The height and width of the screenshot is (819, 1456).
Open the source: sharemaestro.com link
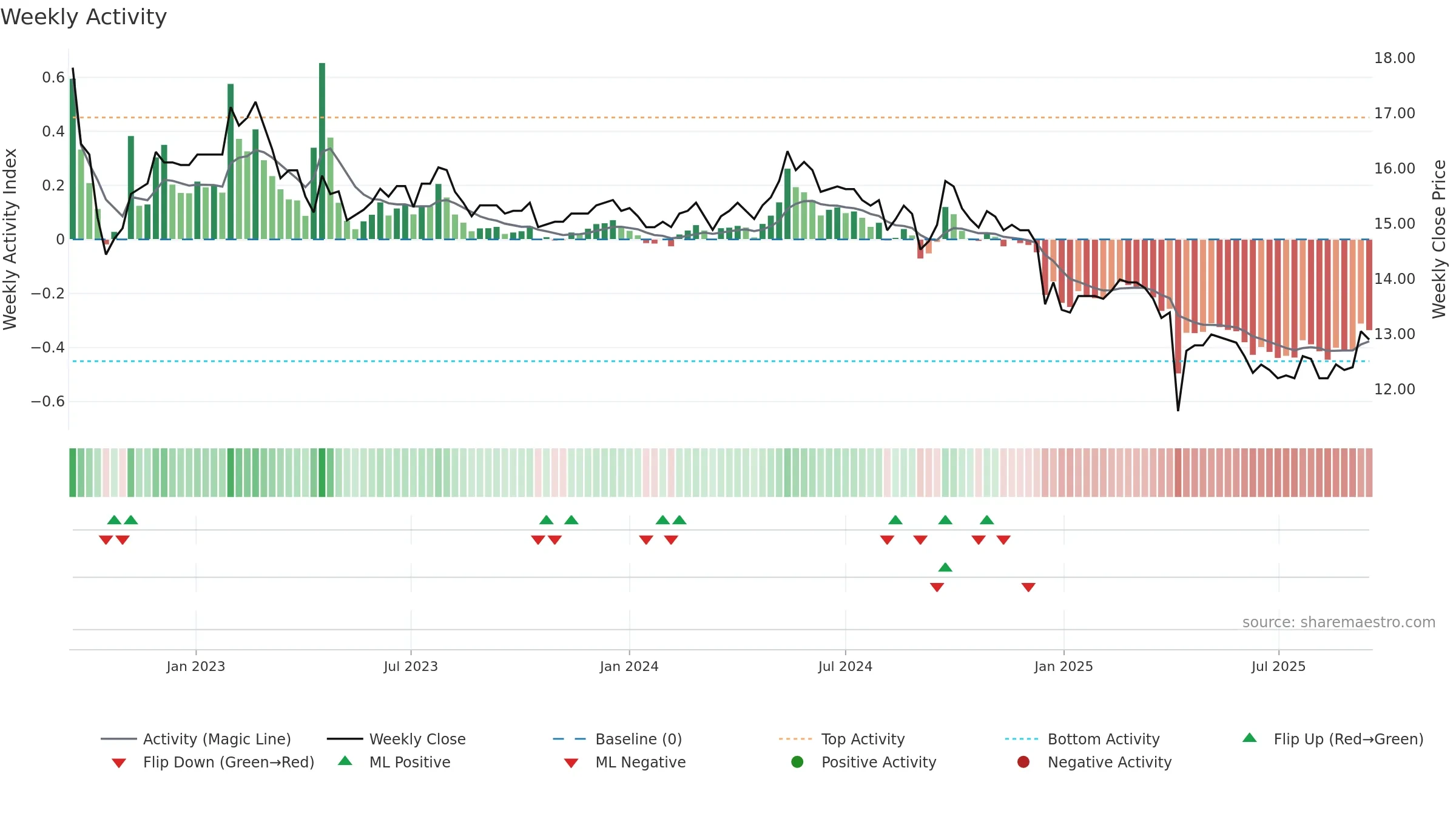(x=1339, y=622)
